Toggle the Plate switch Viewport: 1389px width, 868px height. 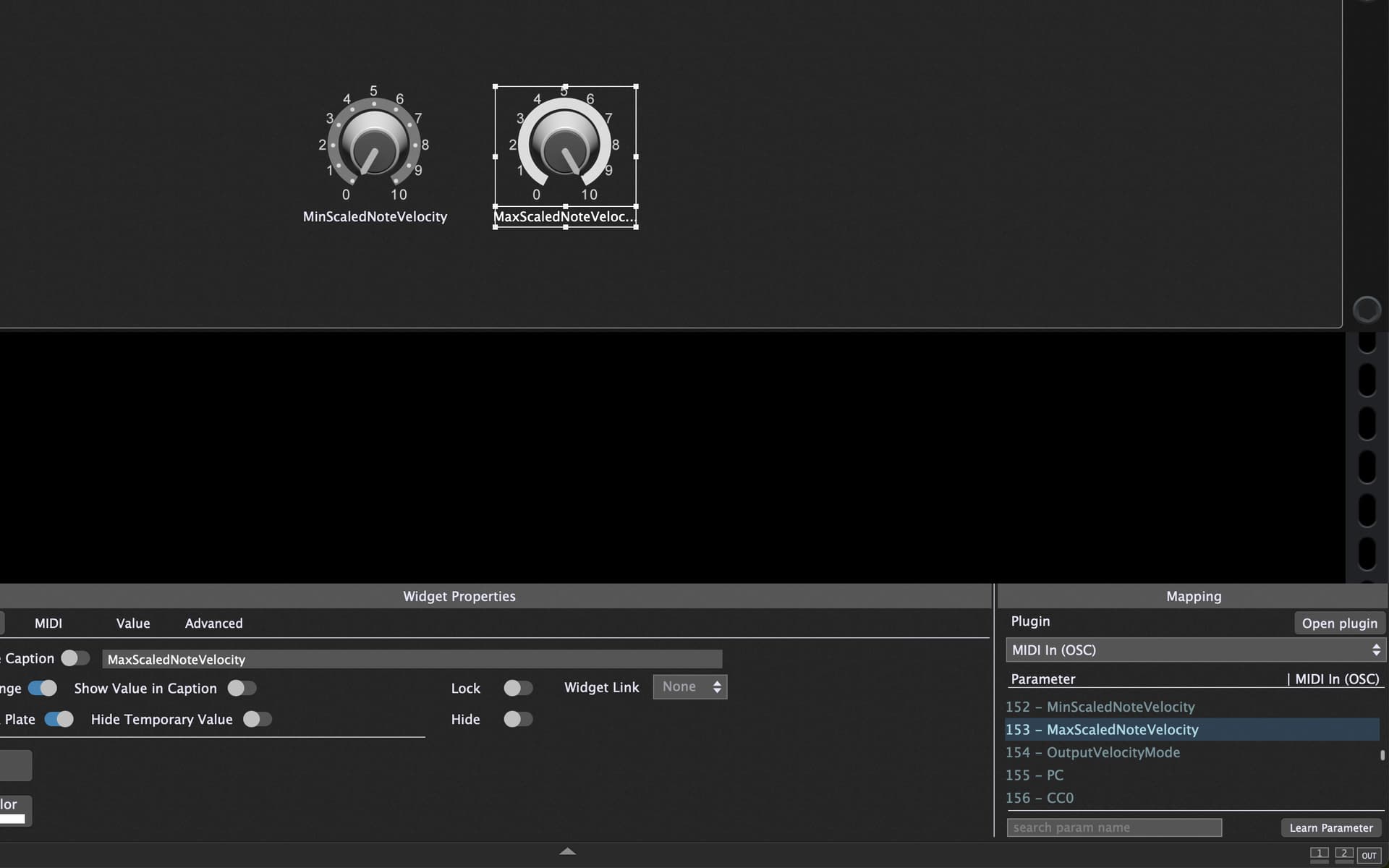pos(59,719)
